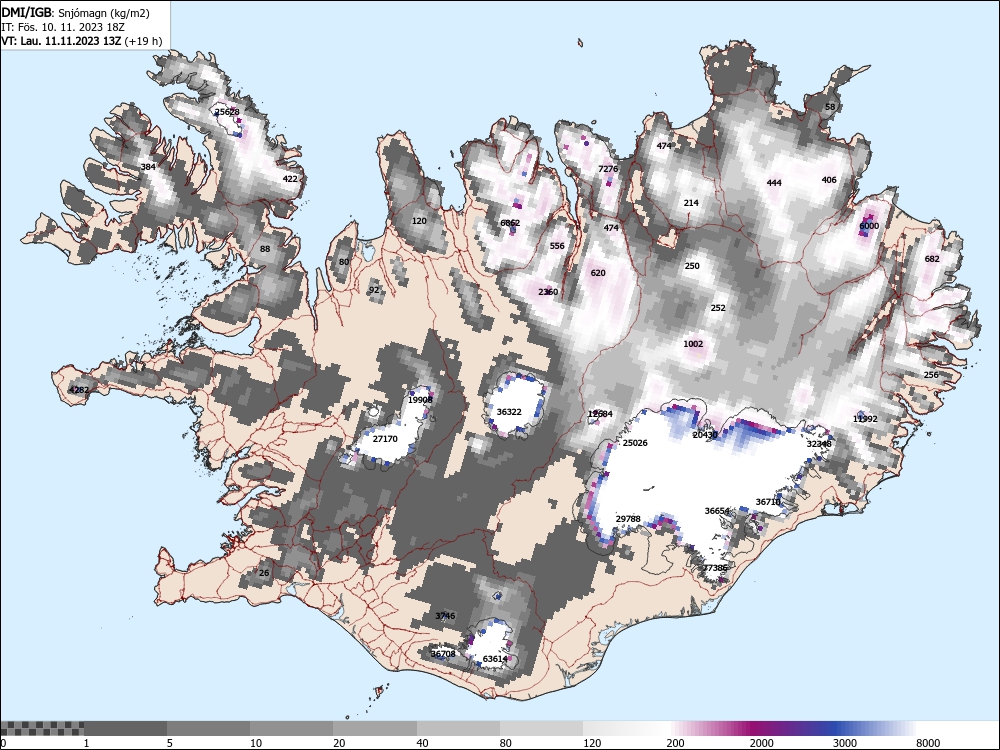Click snow value 27386
1000x750 pixels.
(x=715, y=568)
